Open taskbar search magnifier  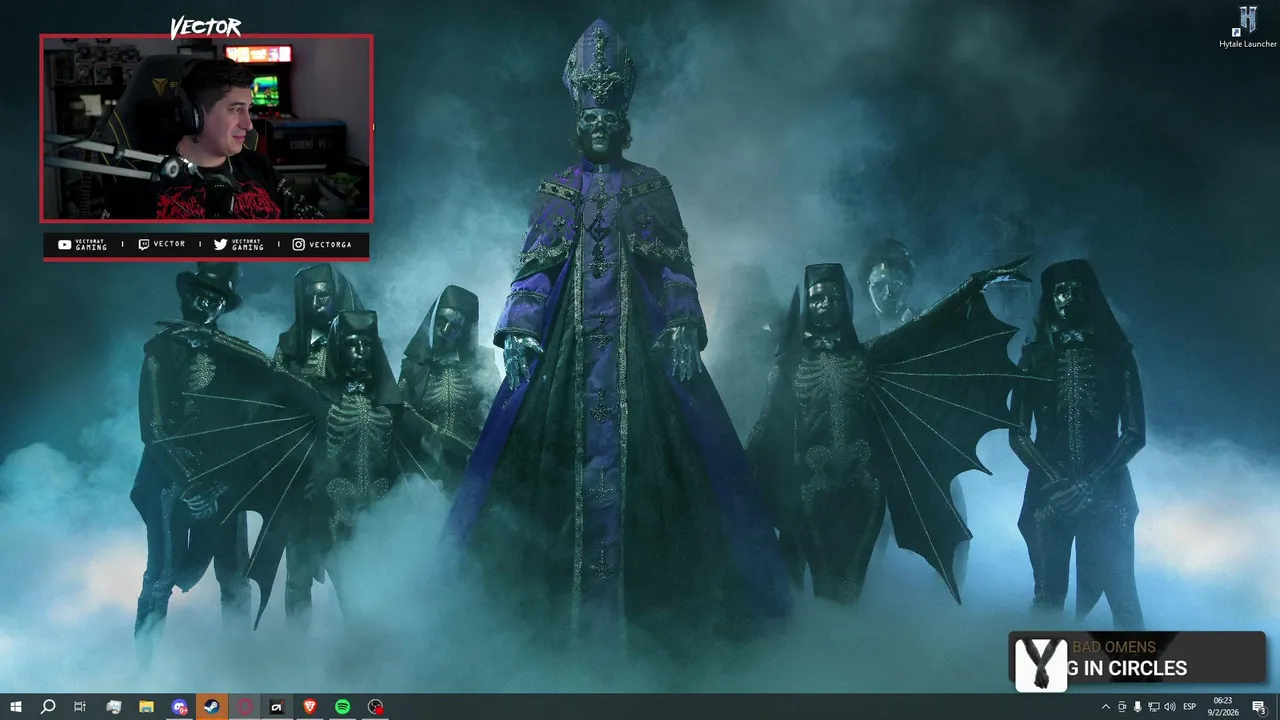click(48, 707)
